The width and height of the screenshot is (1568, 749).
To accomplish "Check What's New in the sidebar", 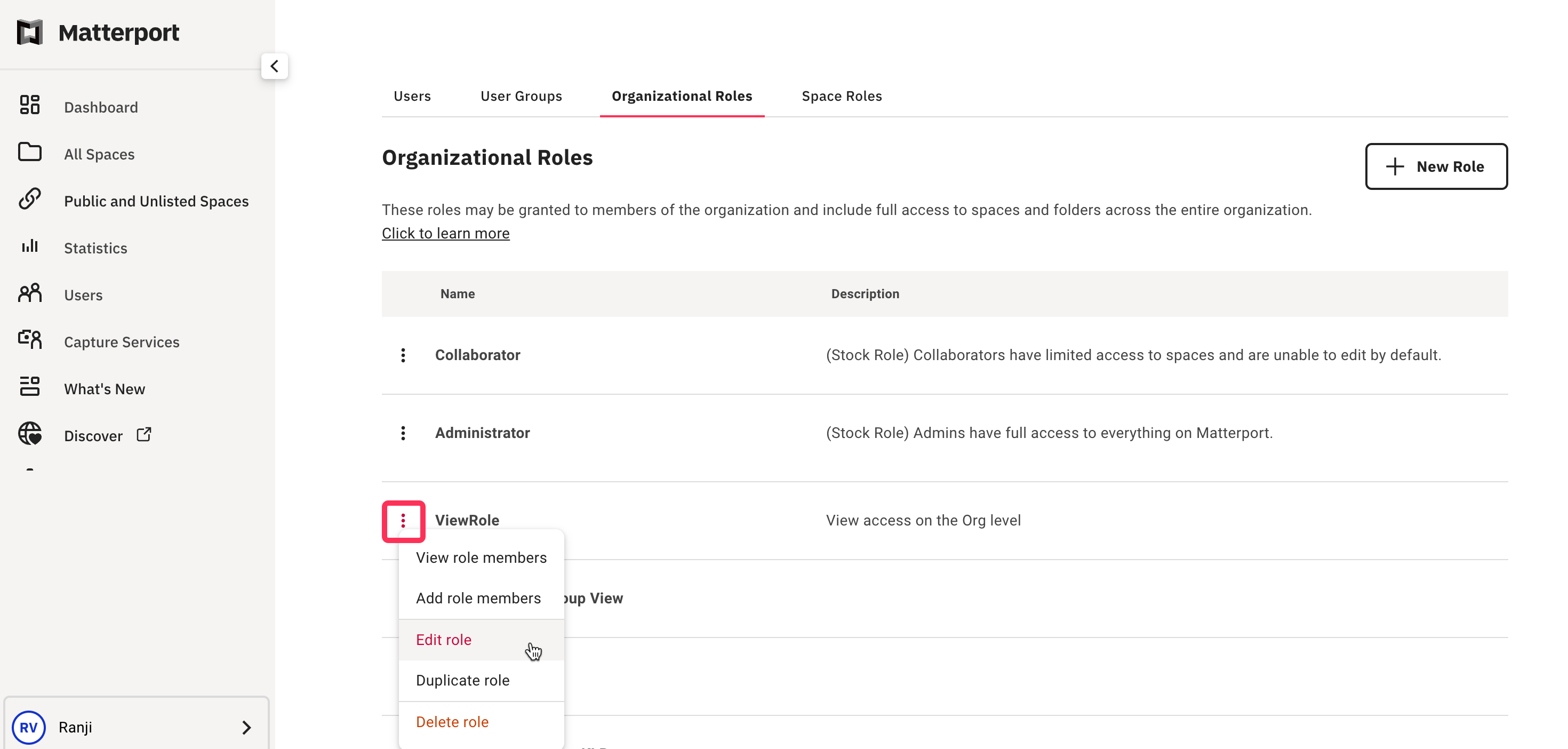I will pos(105,388).
